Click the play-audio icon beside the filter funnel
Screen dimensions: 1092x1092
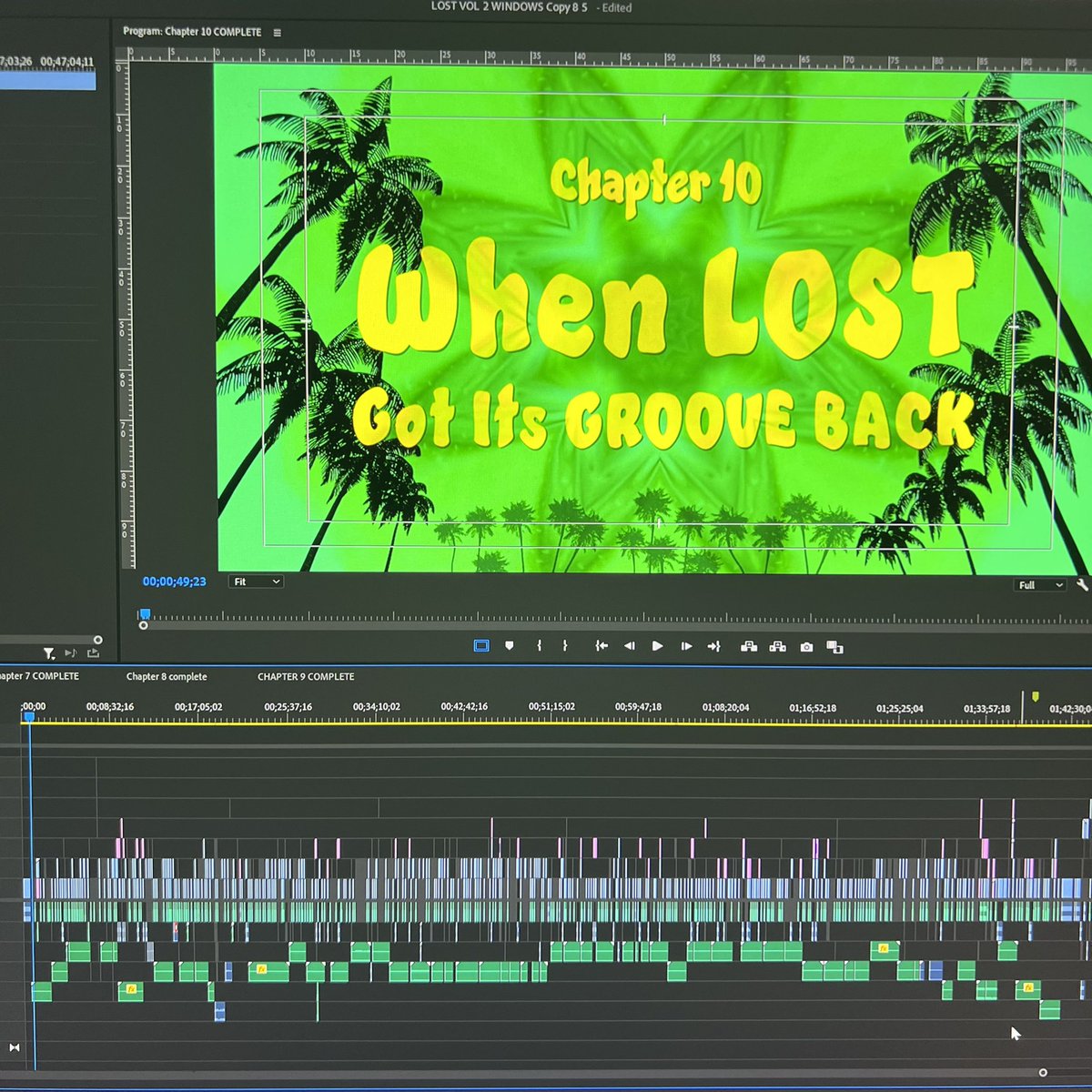(x=71, y=653)
